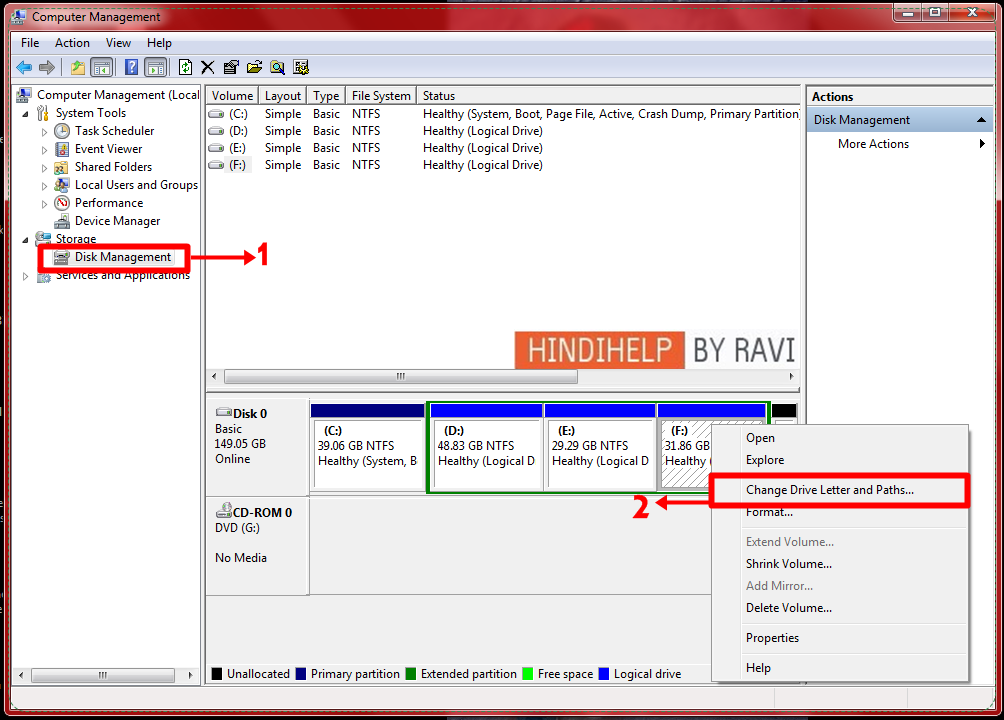Click the (D:) volume drive icon

[216, 131]
